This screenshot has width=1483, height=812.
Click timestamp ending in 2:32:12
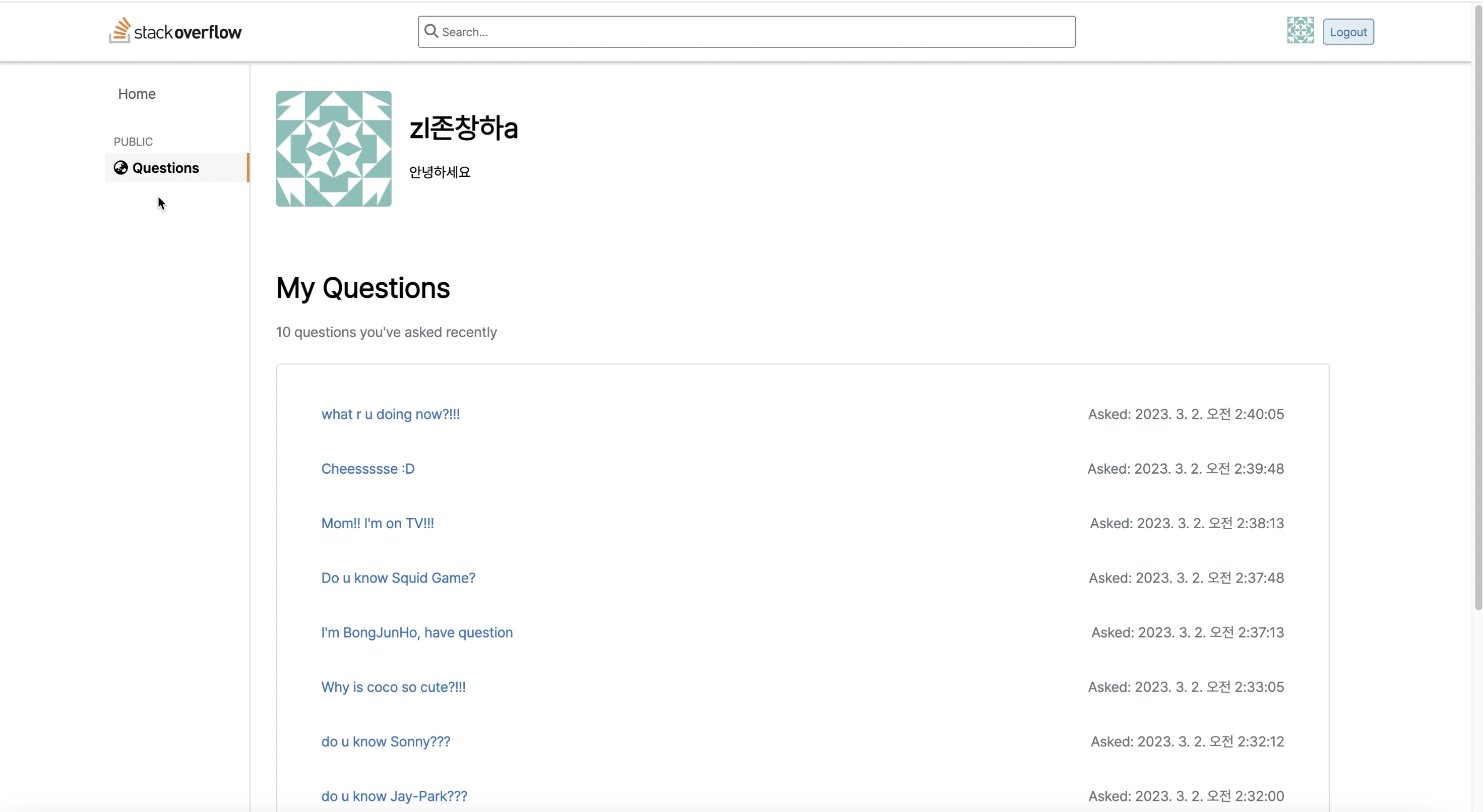coord(1188,741)
